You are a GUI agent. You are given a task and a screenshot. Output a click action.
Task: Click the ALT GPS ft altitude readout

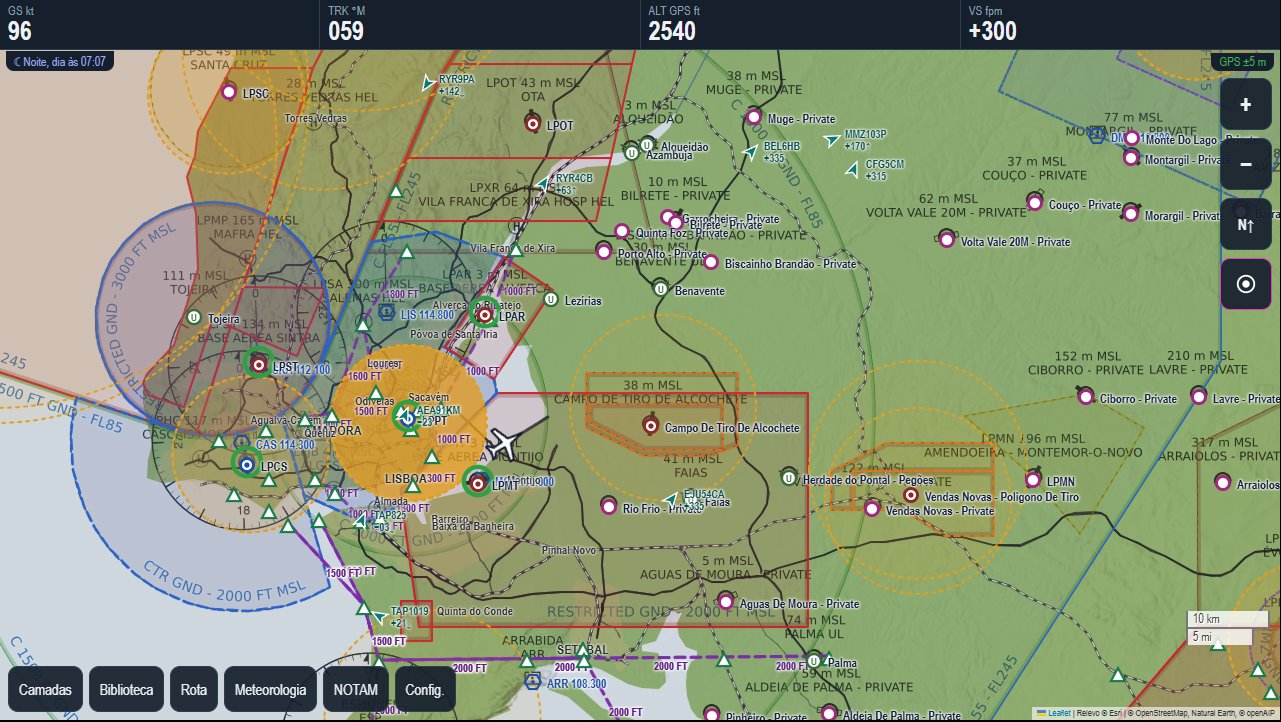click(800, 24)
